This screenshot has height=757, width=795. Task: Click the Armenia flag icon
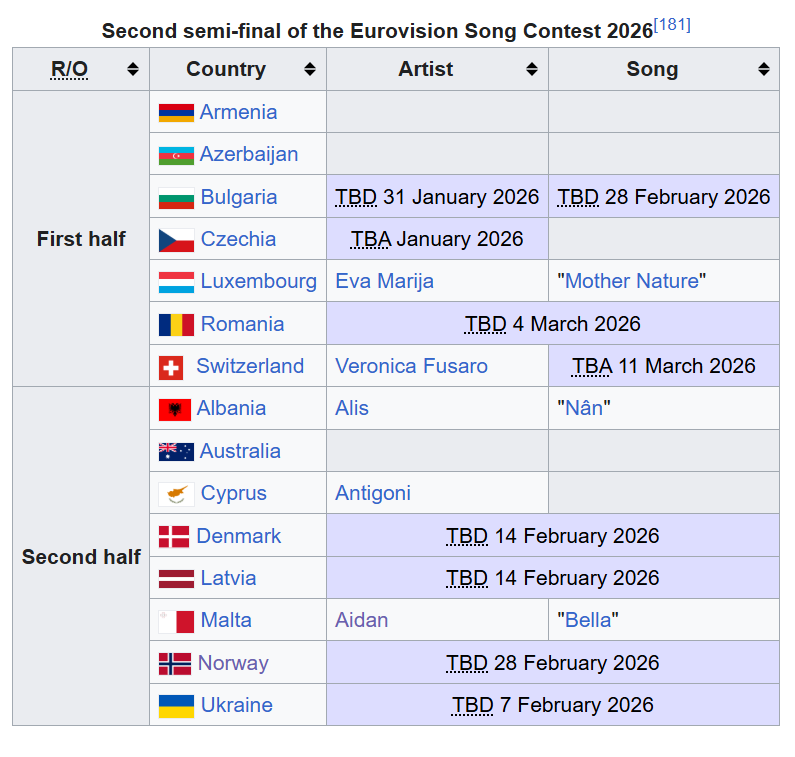coord(176,112)
